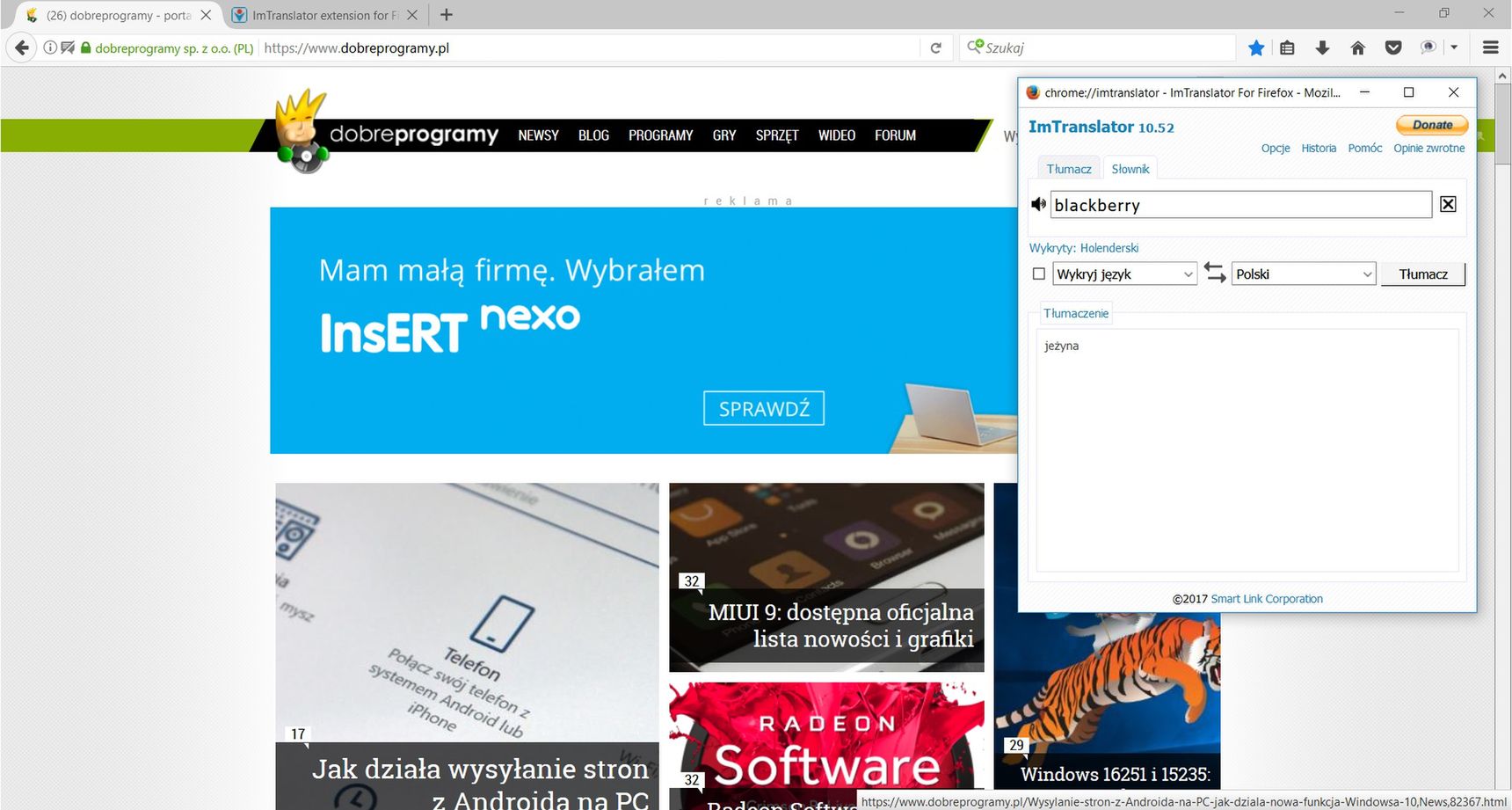This screenshot has height=810, width=1512.
Task: Click the jeżyna translation output area
Action: (1247, 450)
